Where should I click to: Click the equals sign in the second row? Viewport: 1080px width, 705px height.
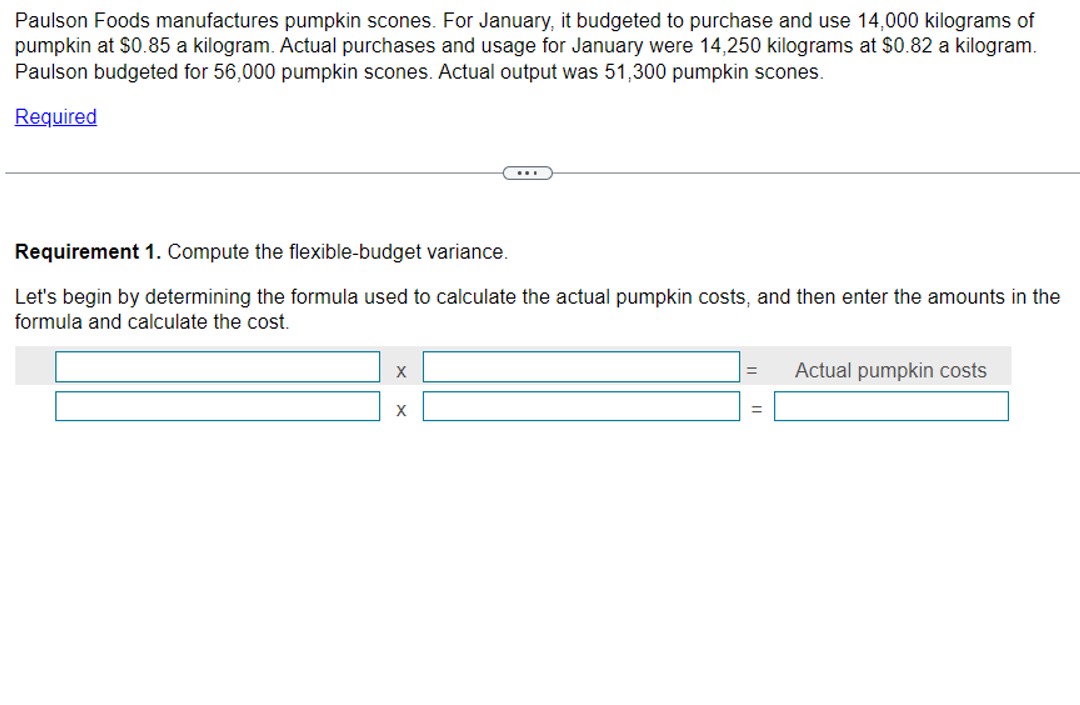click(757, 407)
